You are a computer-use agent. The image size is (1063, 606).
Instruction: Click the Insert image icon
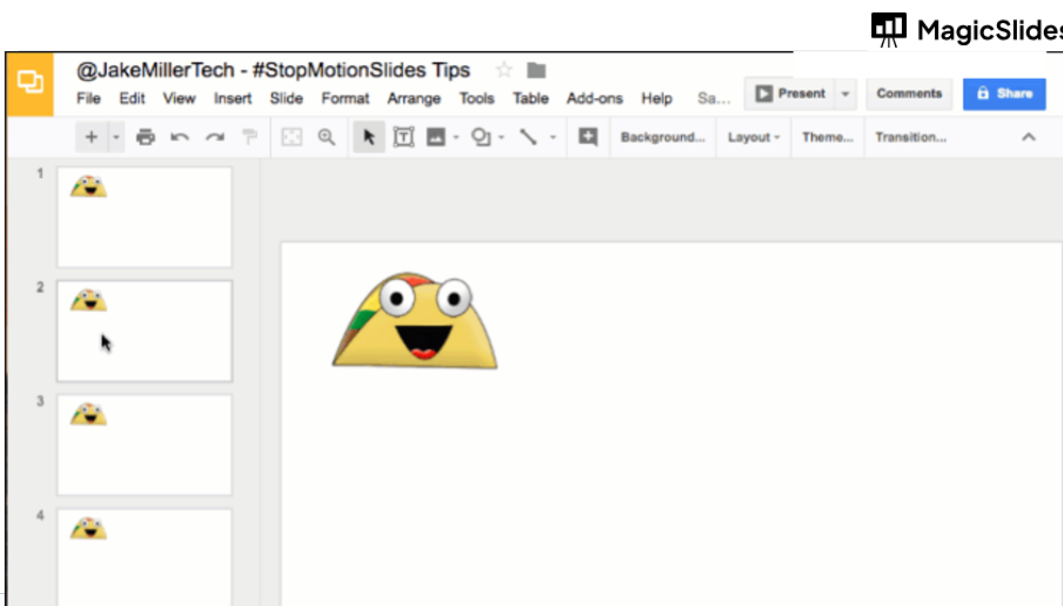[x=436, y=137]
